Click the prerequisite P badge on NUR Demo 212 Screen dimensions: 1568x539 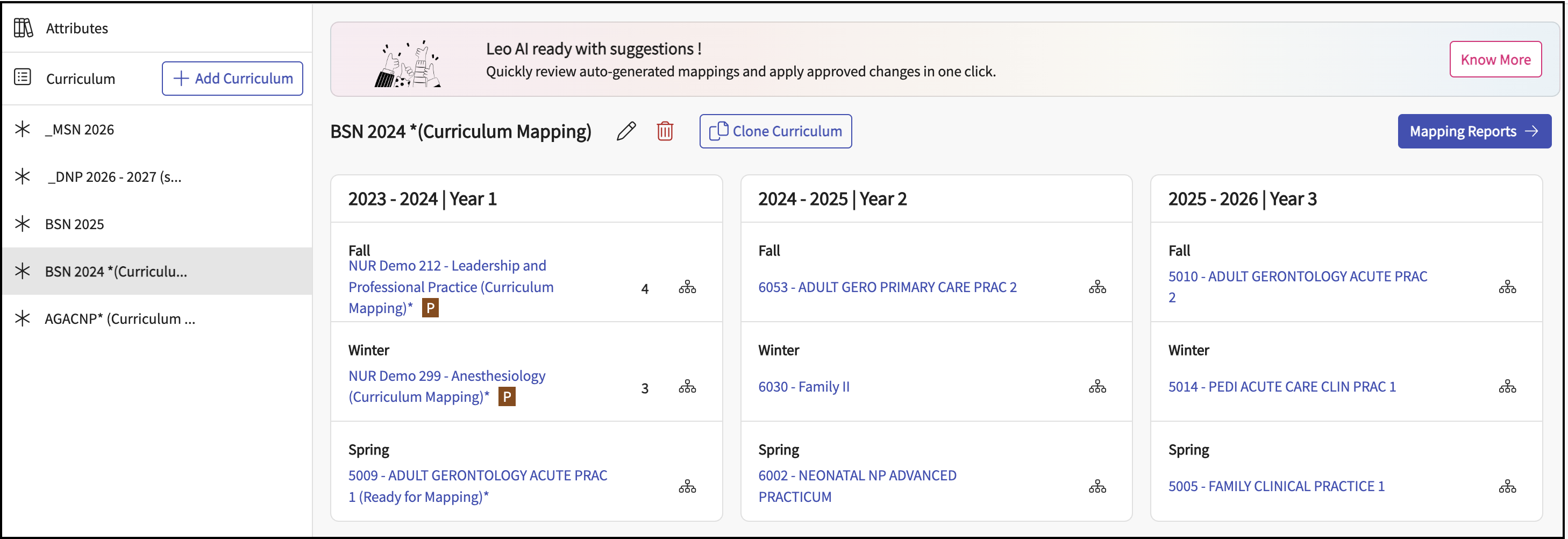430,308
